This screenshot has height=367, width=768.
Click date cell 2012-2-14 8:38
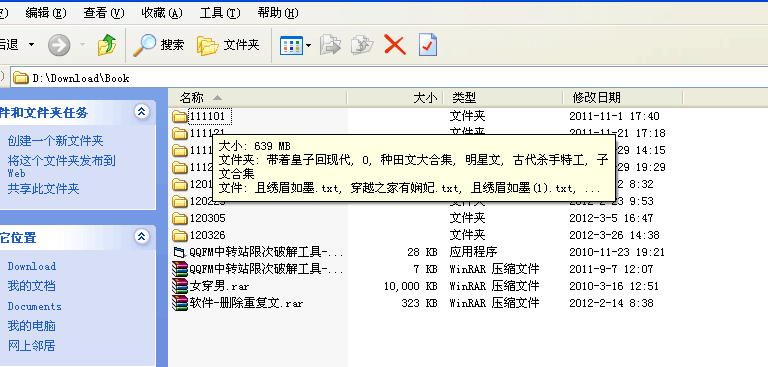[x=611, y=303]
